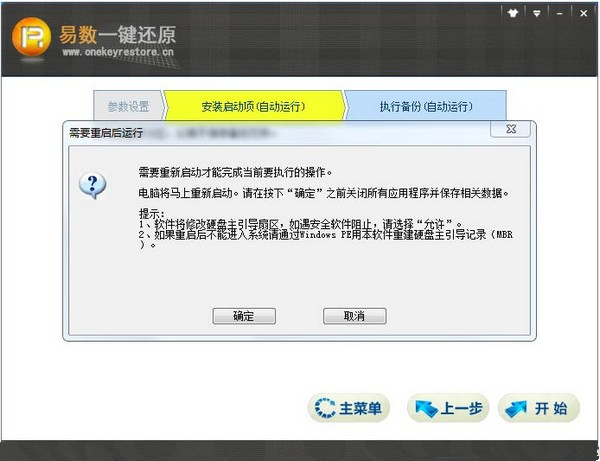The height and width of the screenshot is (461, 600).
Task: Click the orange 易数 logo icon
Action: click(31, 38)
